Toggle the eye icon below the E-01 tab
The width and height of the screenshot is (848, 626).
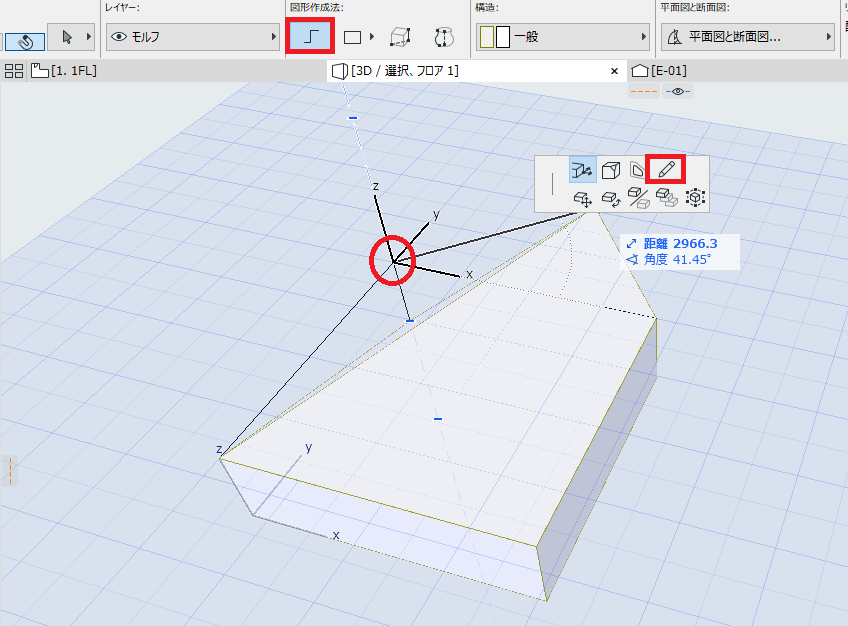click(x=678, y=91)
